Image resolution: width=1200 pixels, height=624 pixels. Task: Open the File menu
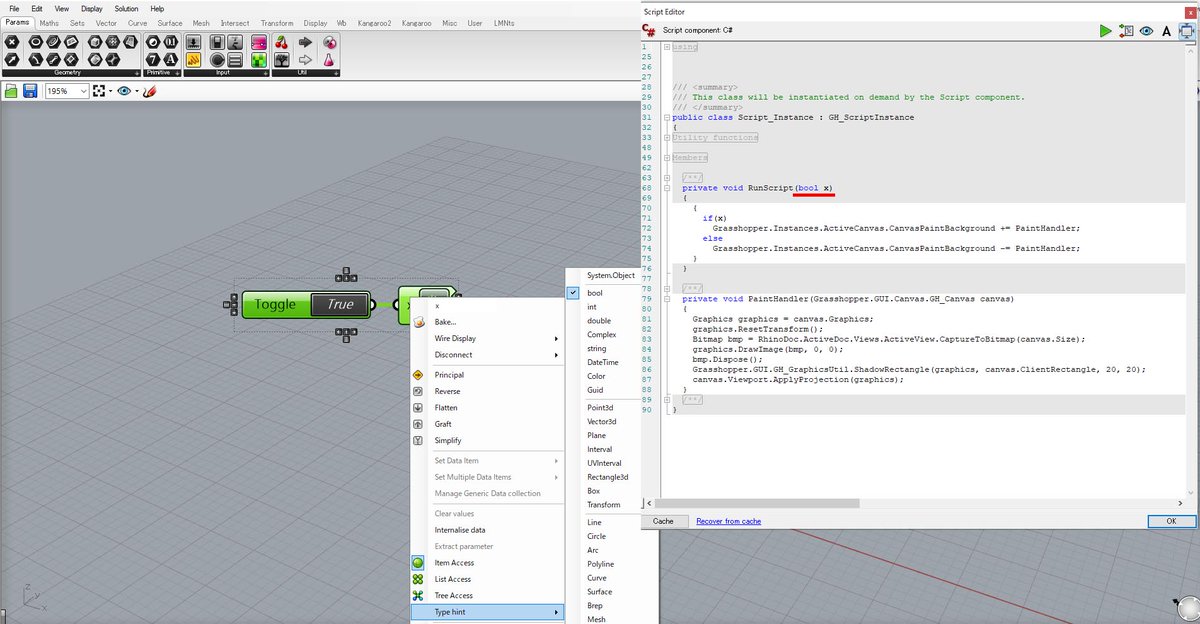(x=14, y=8)
